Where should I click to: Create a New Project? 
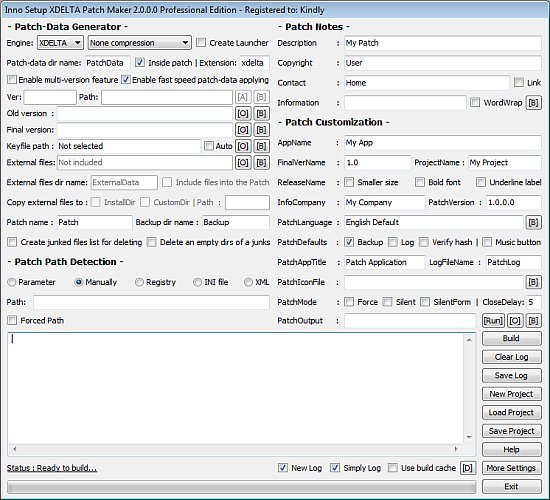click(x=511, y=394)
